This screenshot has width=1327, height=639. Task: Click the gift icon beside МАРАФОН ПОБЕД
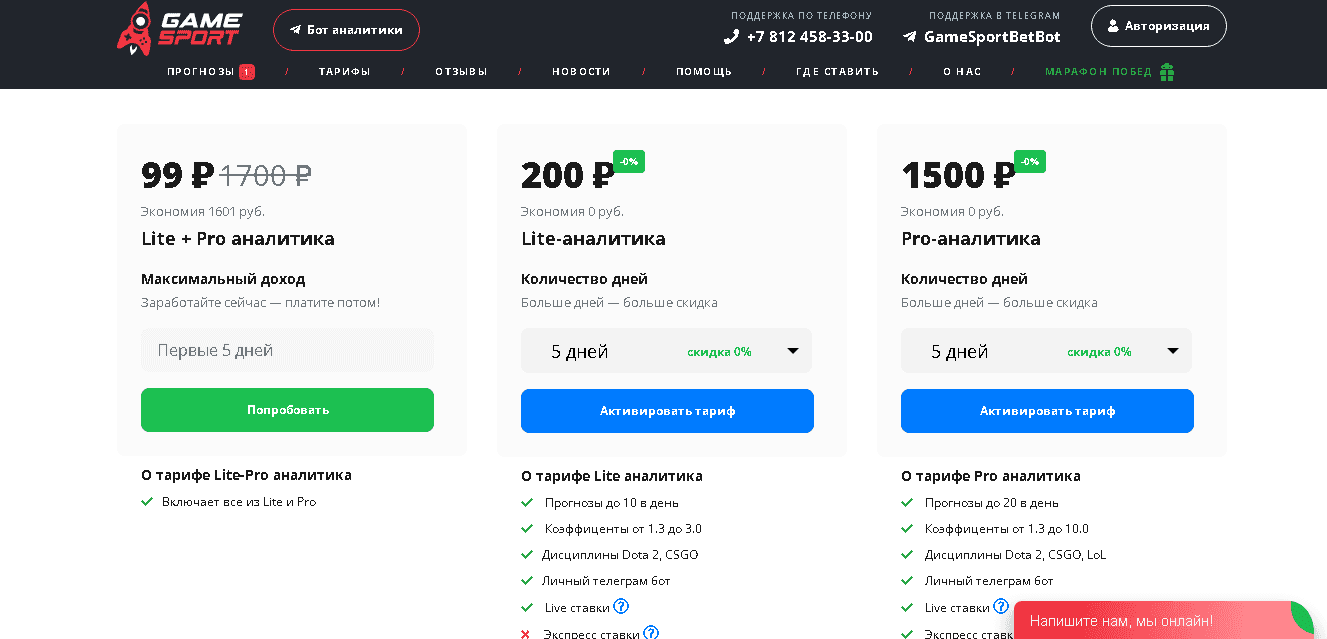tap(1168, 71)
